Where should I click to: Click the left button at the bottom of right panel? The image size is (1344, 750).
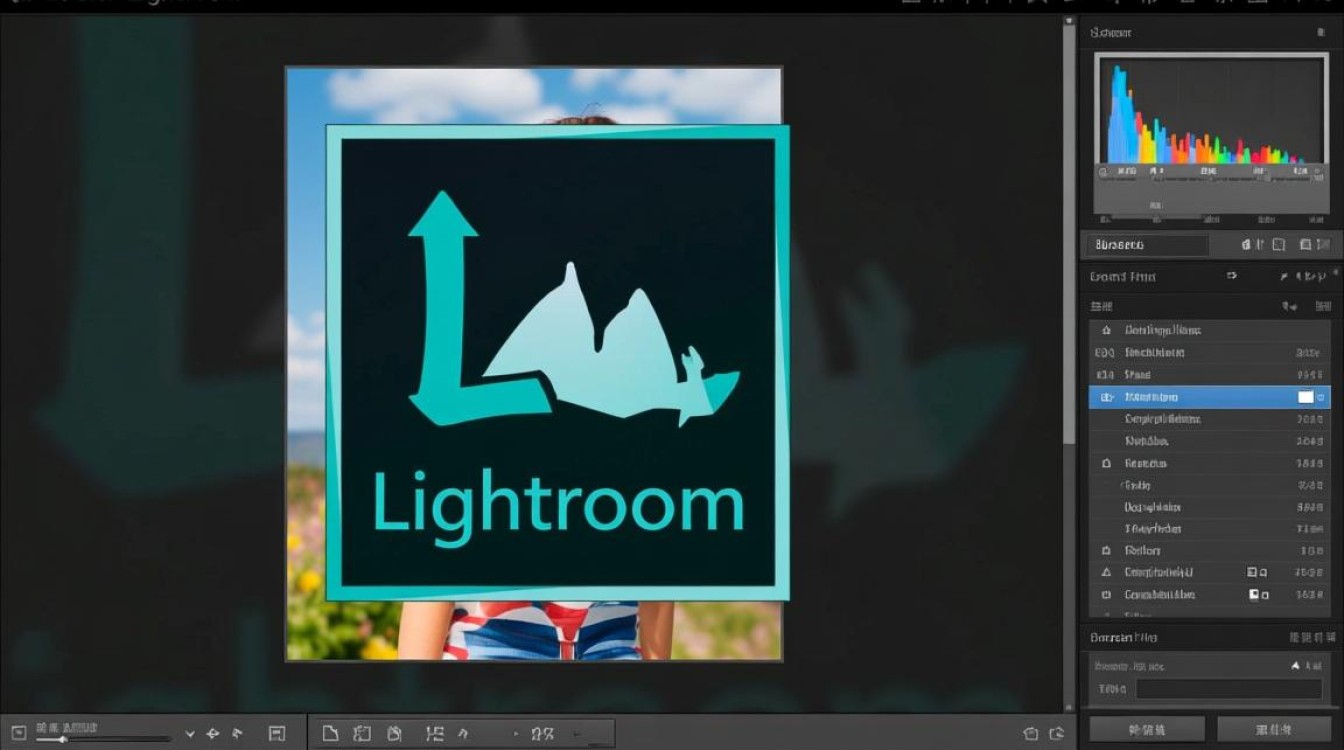(x=1147, y=729)
